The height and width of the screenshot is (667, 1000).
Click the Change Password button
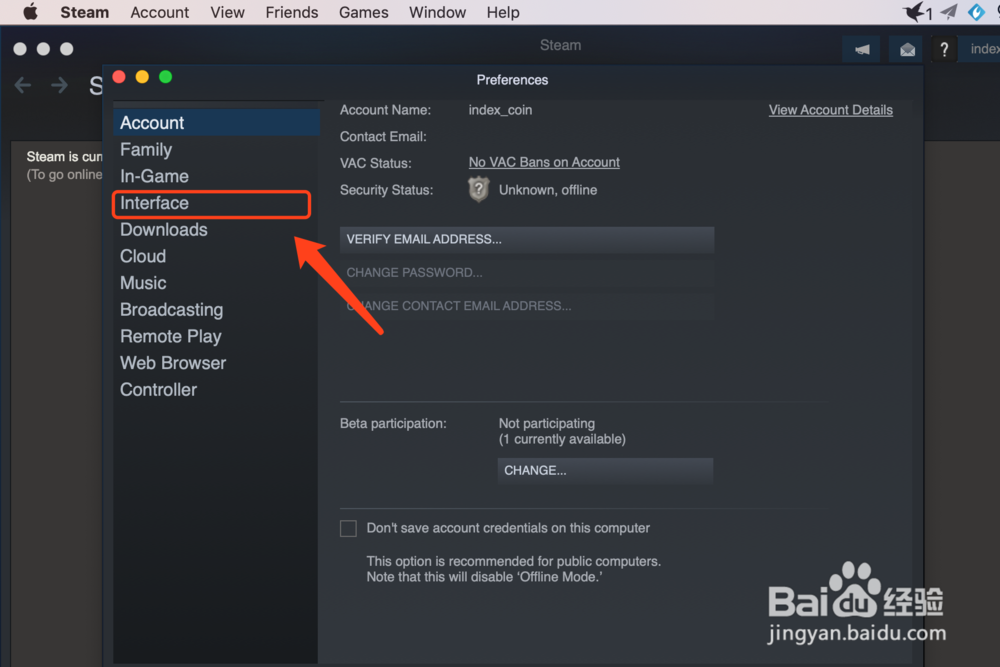pos(527,273)
